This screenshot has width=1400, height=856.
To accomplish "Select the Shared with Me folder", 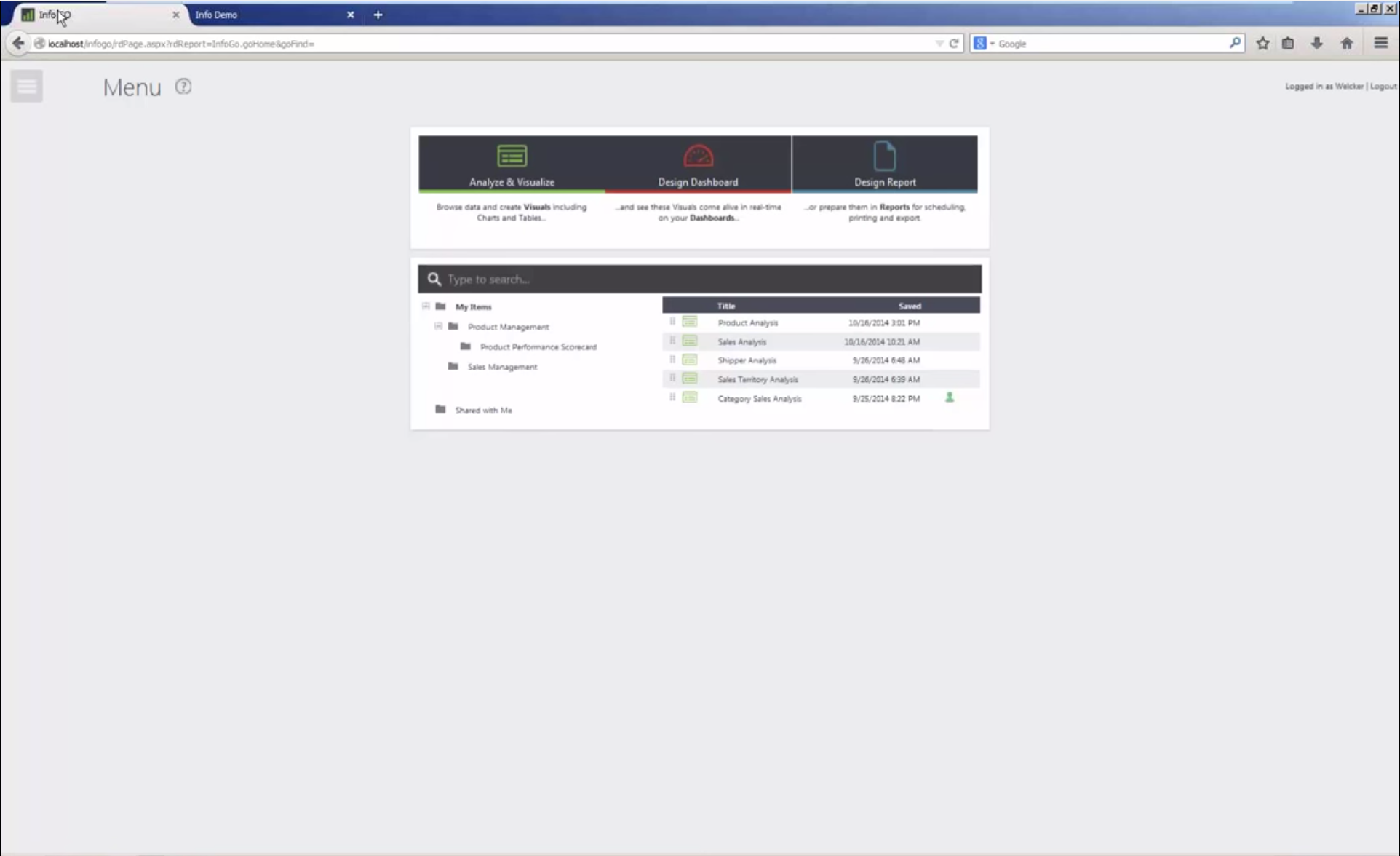I will pos(483,411).
